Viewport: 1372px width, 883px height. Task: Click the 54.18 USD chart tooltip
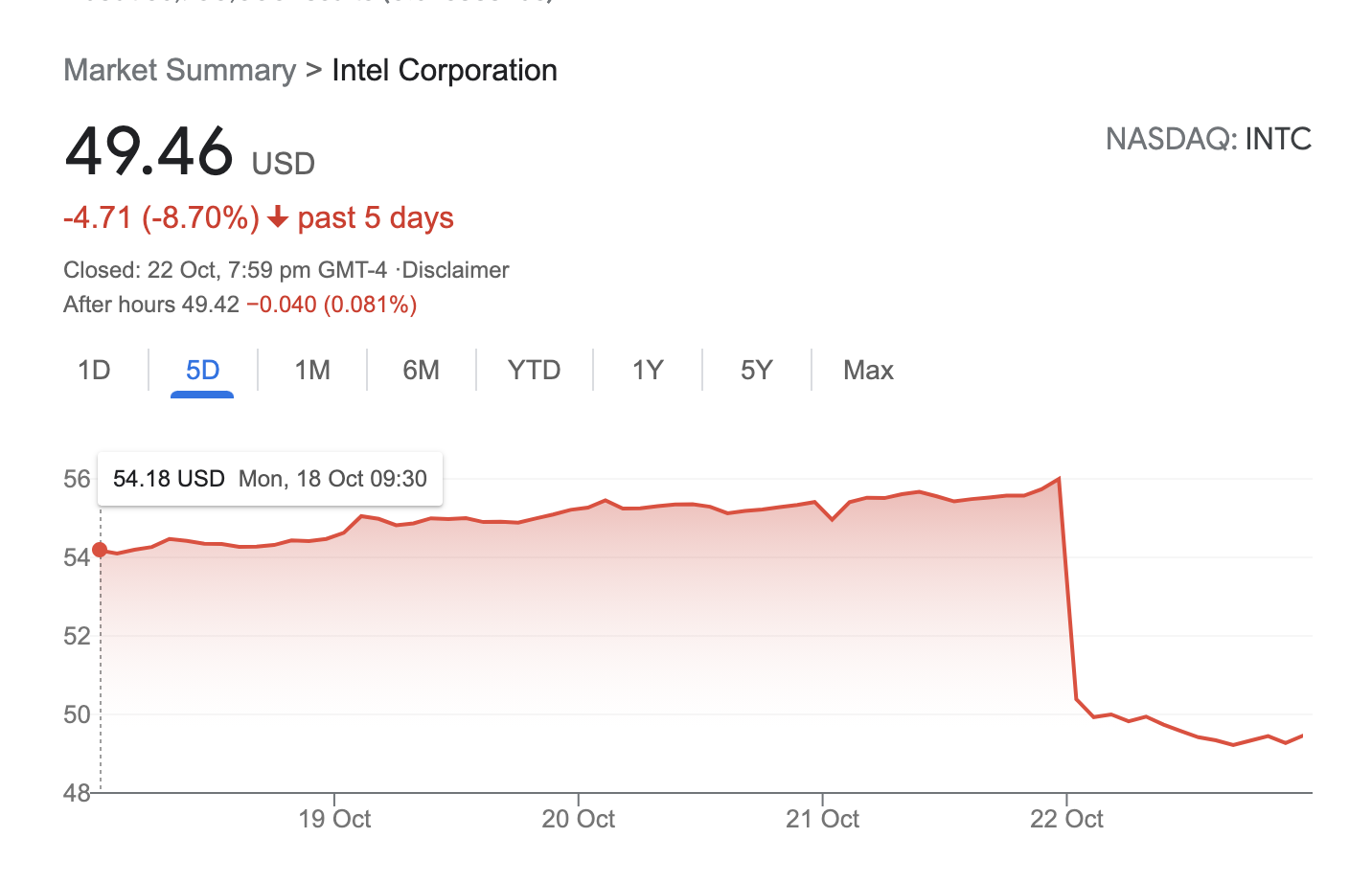[269, 479]
